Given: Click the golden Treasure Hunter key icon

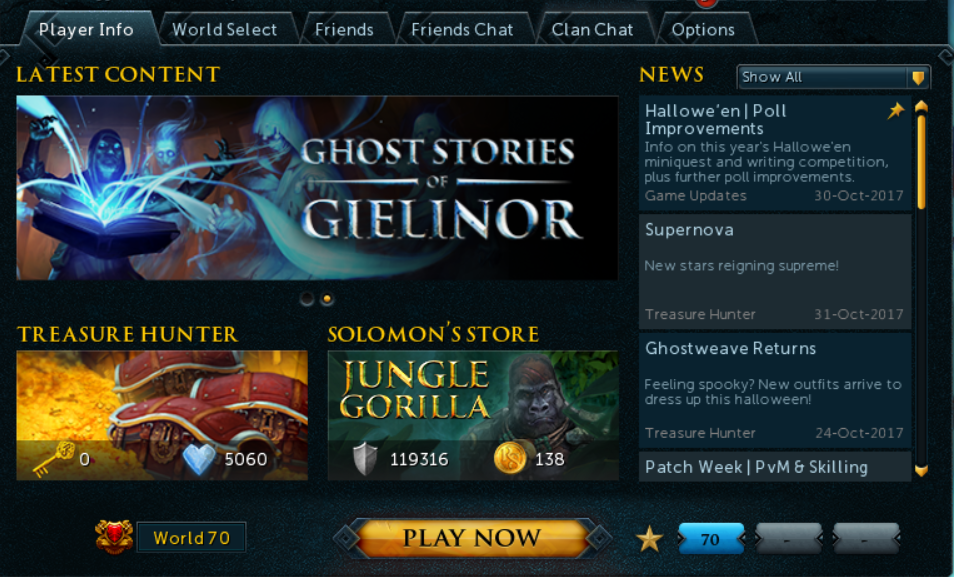Looking at the screenshot, I should tap(54, 460).
